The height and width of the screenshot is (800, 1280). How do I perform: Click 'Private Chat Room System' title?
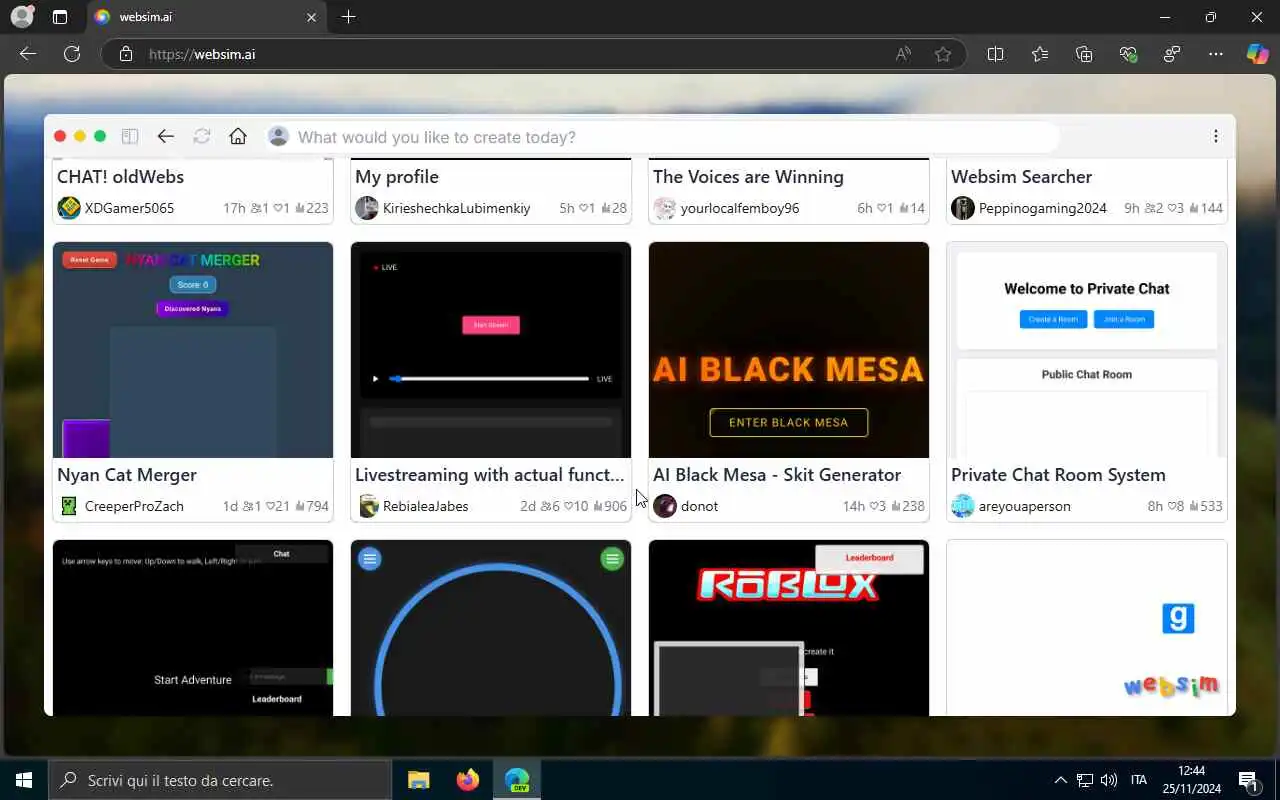(1058, 475)
